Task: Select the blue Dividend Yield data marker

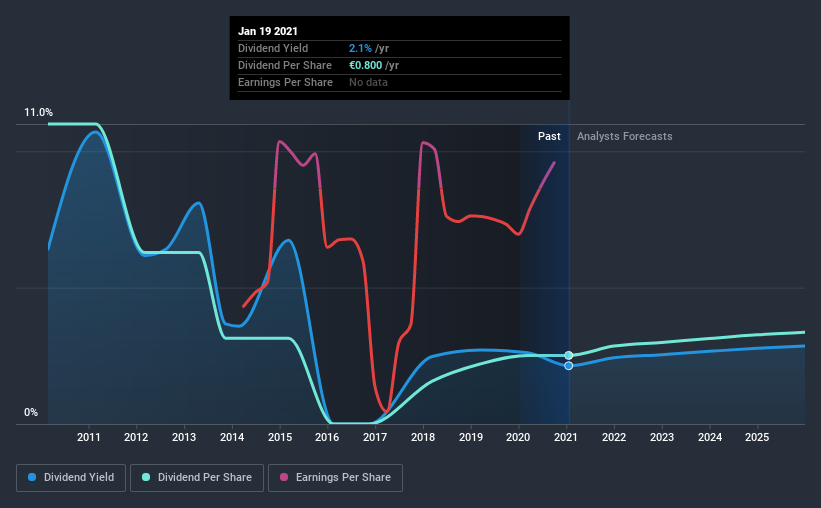Action: point(569,366)
